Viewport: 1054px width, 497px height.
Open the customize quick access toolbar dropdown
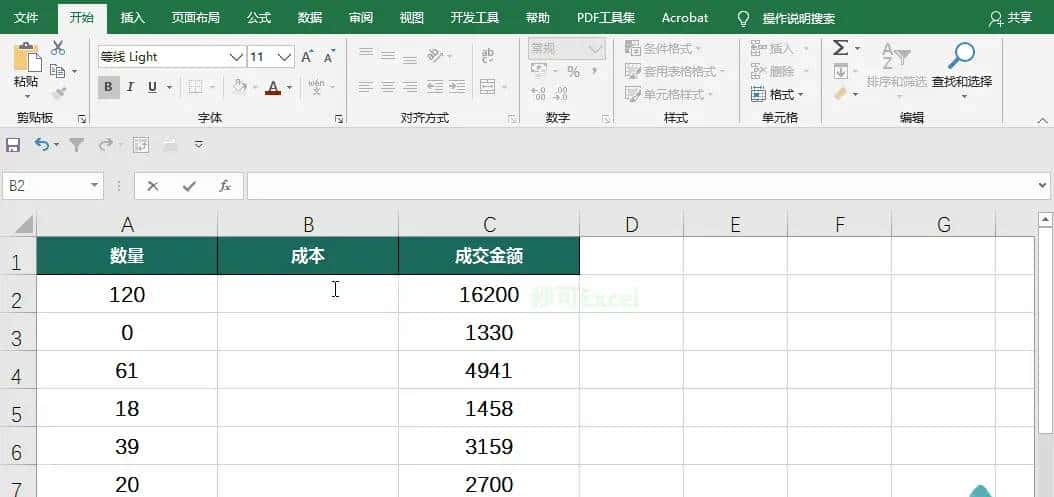point(199,145)
